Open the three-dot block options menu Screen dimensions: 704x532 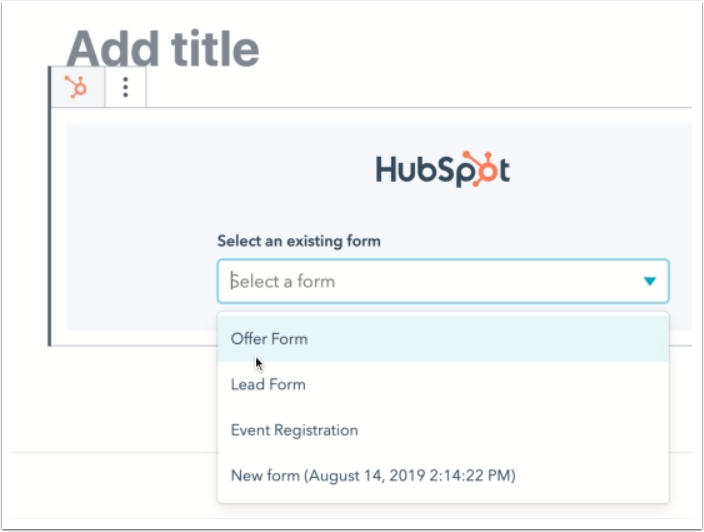[x=125, y=88]
